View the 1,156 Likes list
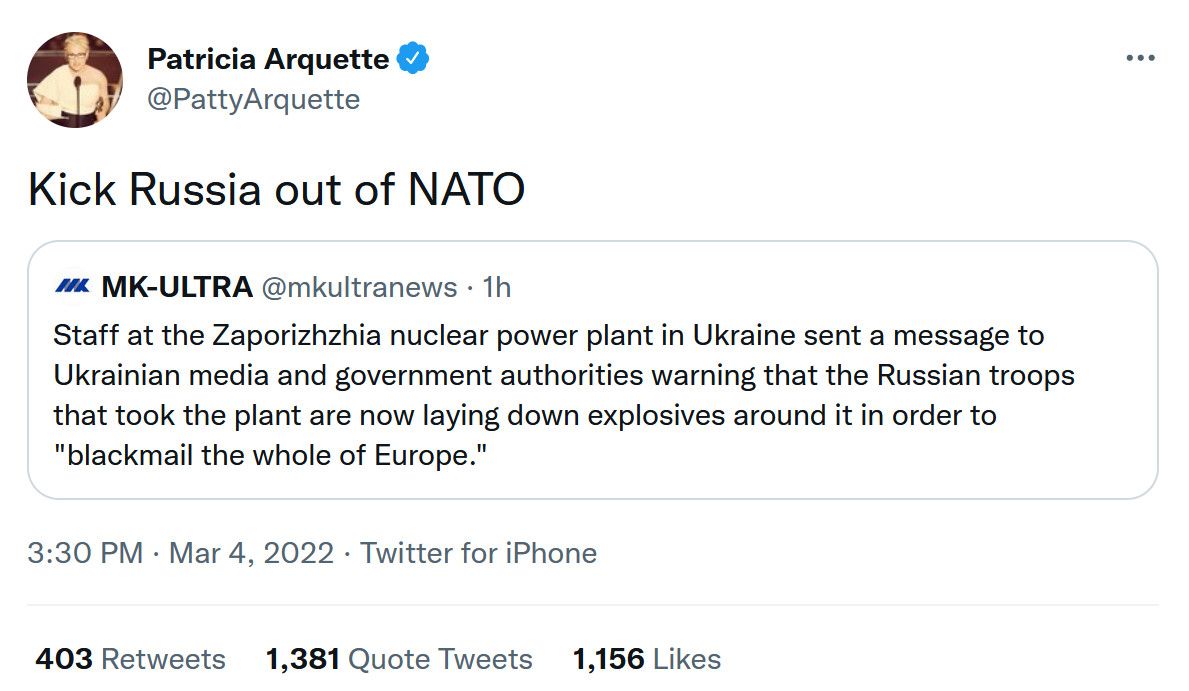Screen dimensions: 1189x691 tap(646, 659)
